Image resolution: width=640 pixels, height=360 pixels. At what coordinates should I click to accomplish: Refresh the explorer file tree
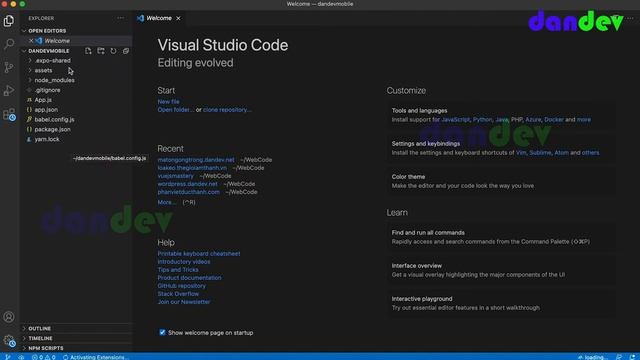pyautogui.click(x=113, y=51)
